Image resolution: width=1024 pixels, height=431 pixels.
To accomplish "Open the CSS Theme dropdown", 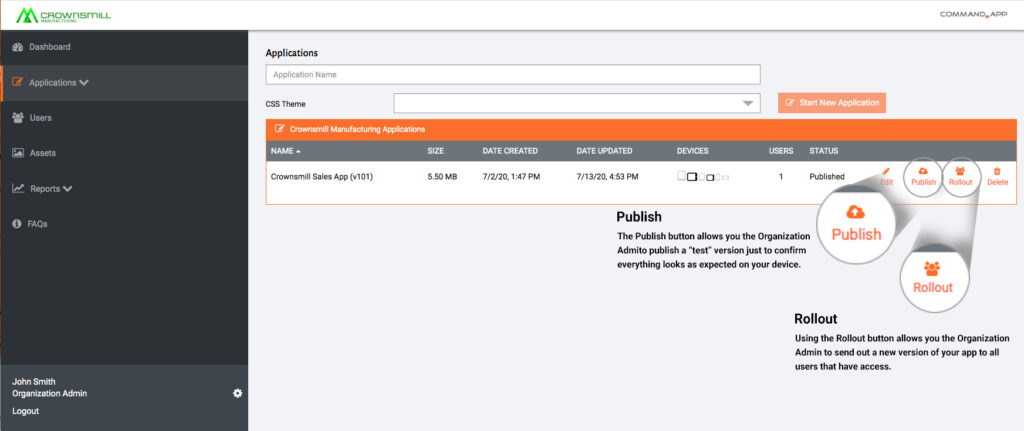I will [x=577, y=103].
